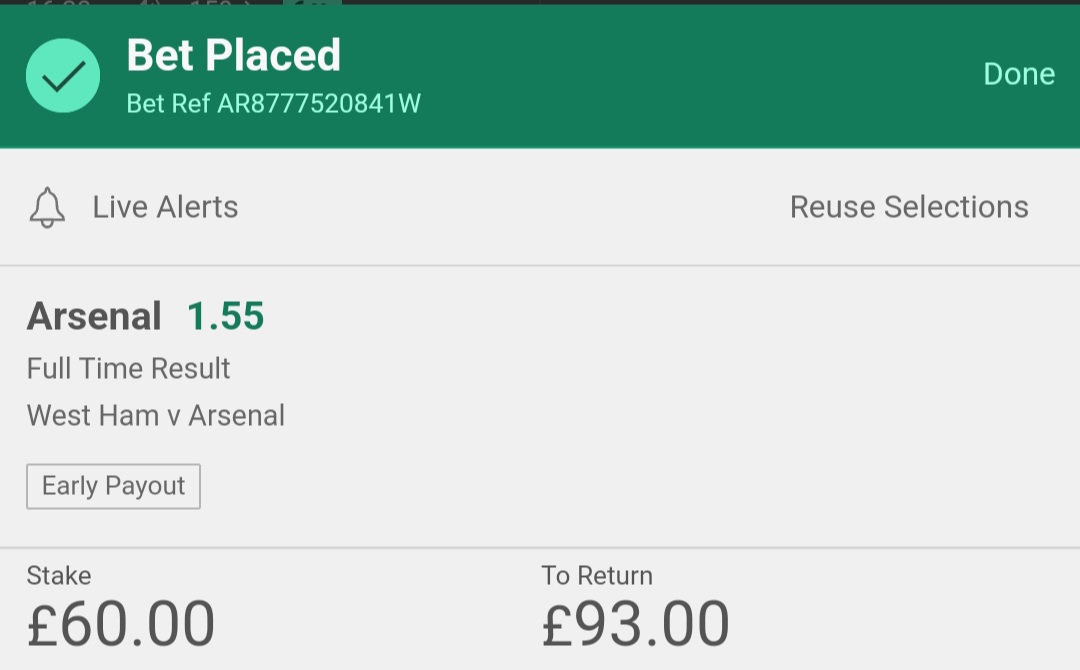The height and width of the screenshot is (670, 1080).
Task: Select Reuse Selections
Action: pyautogui.click(x=909, y=207)
